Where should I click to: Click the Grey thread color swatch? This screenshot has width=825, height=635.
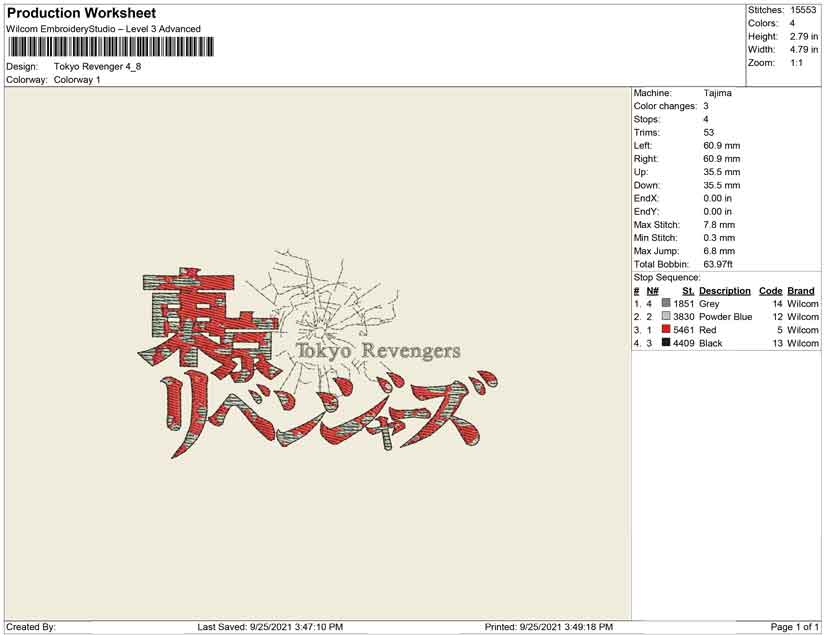pos(666,303)
